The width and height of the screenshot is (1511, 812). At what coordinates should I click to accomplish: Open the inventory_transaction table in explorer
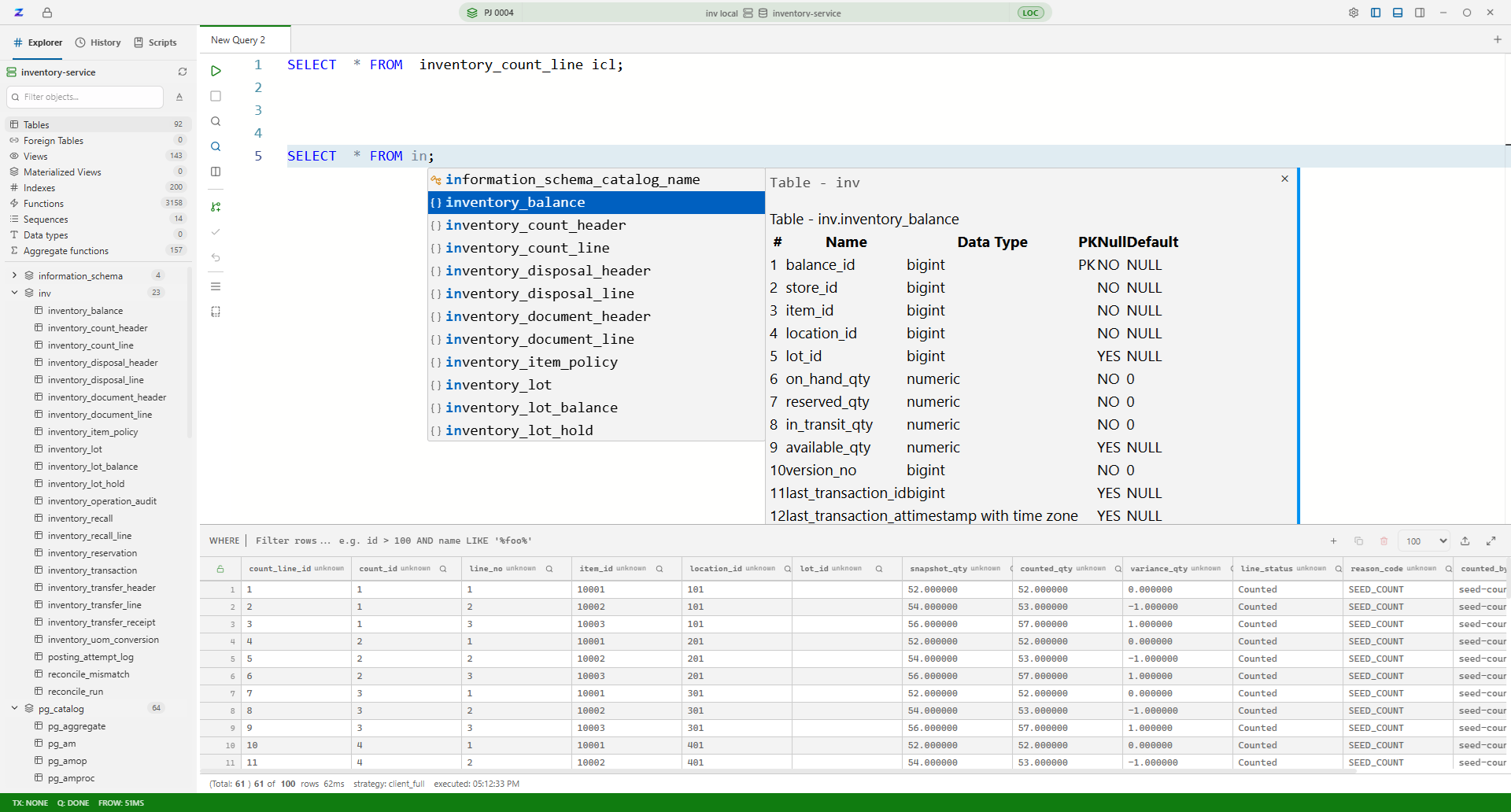click(x=92, y=570)
